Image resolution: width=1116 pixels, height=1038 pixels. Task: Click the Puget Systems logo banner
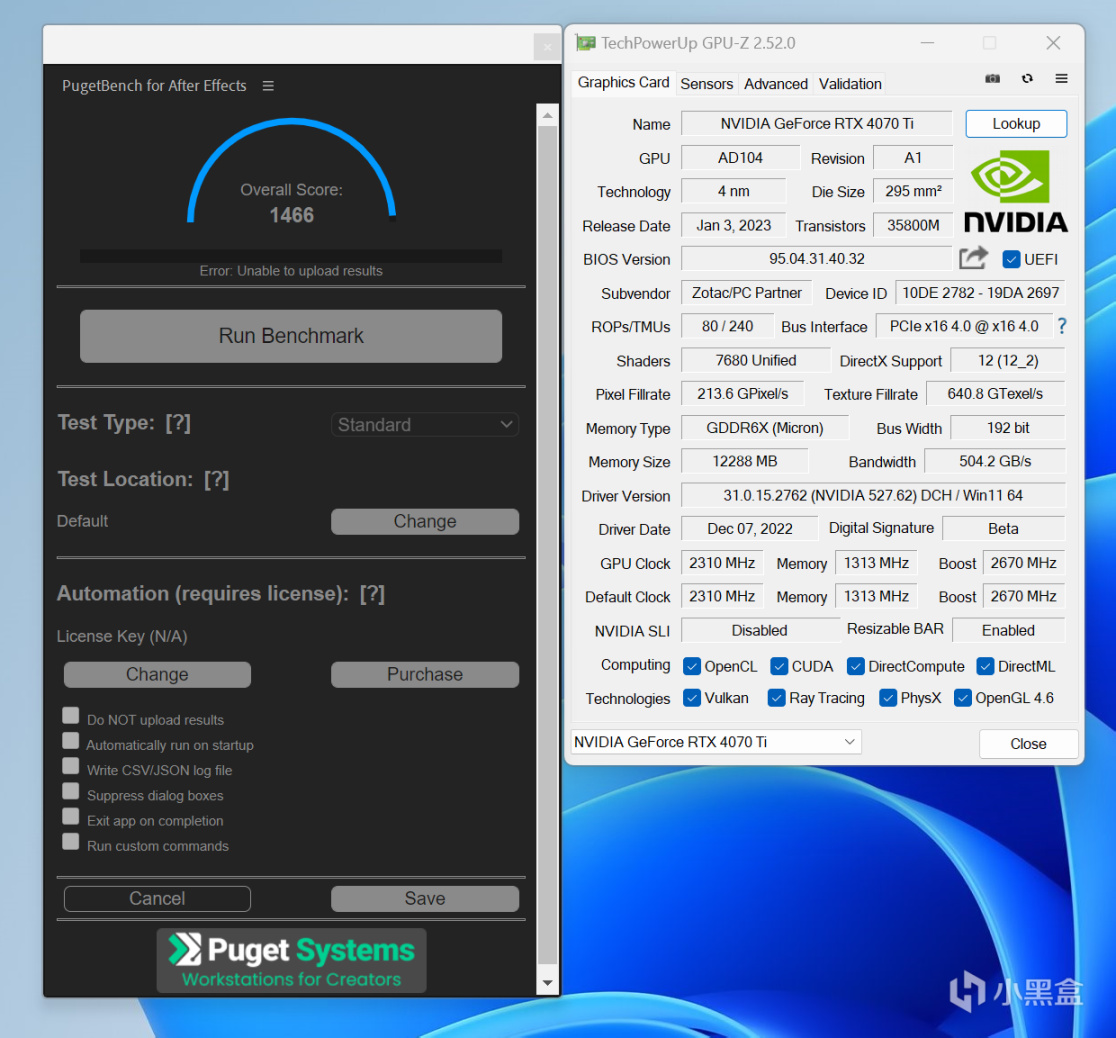click(291, 960)
